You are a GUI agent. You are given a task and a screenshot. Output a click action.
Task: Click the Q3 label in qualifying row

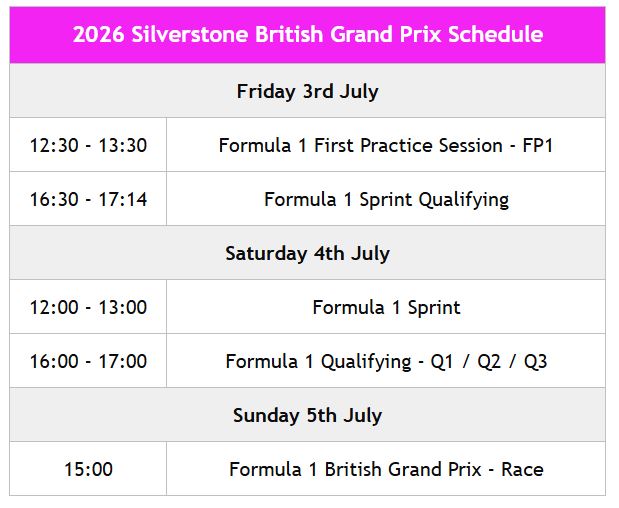coord(535,362)
